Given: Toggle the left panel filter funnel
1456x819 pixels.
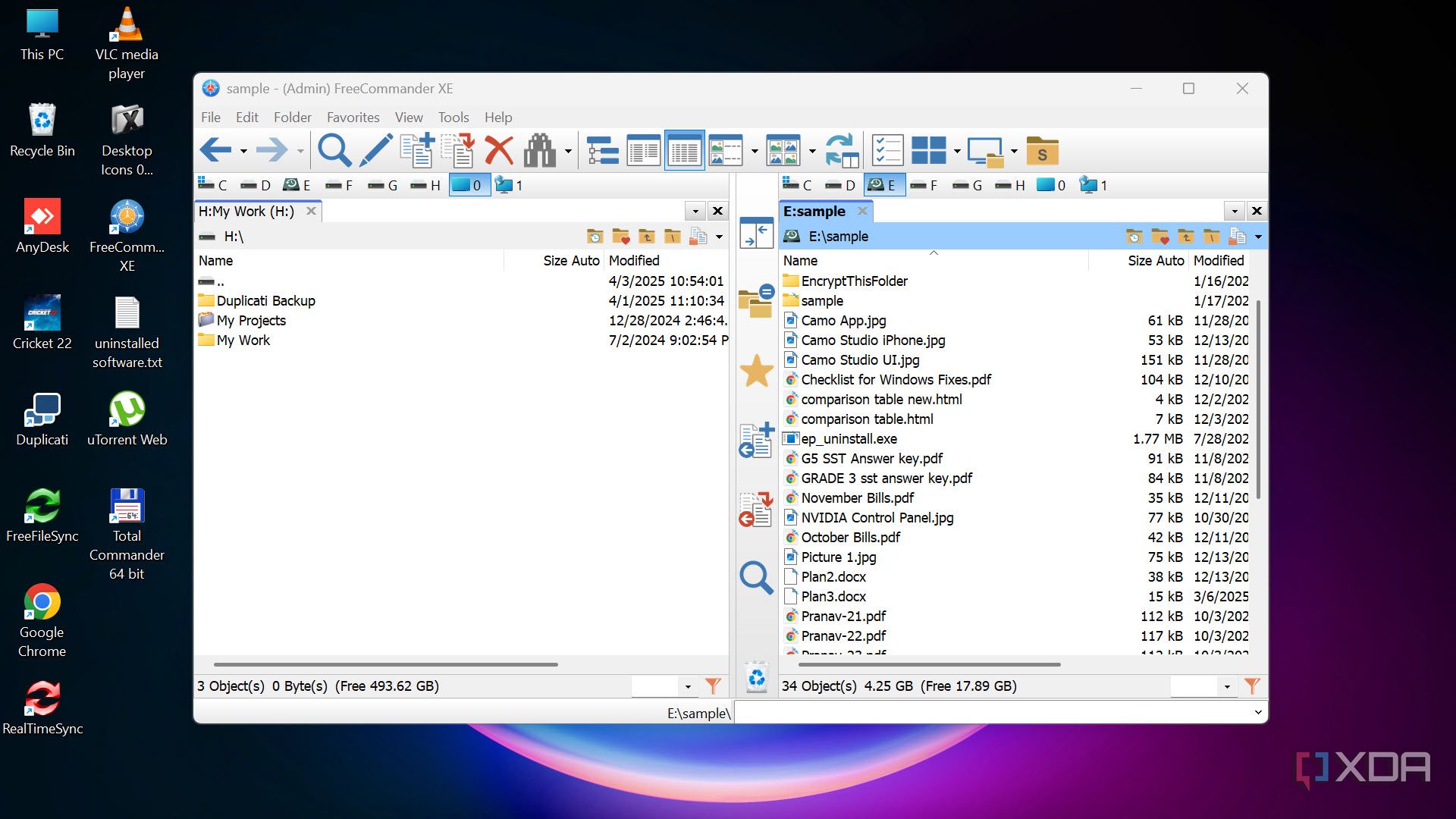Looking at the screenshot, I should (713, 686).
